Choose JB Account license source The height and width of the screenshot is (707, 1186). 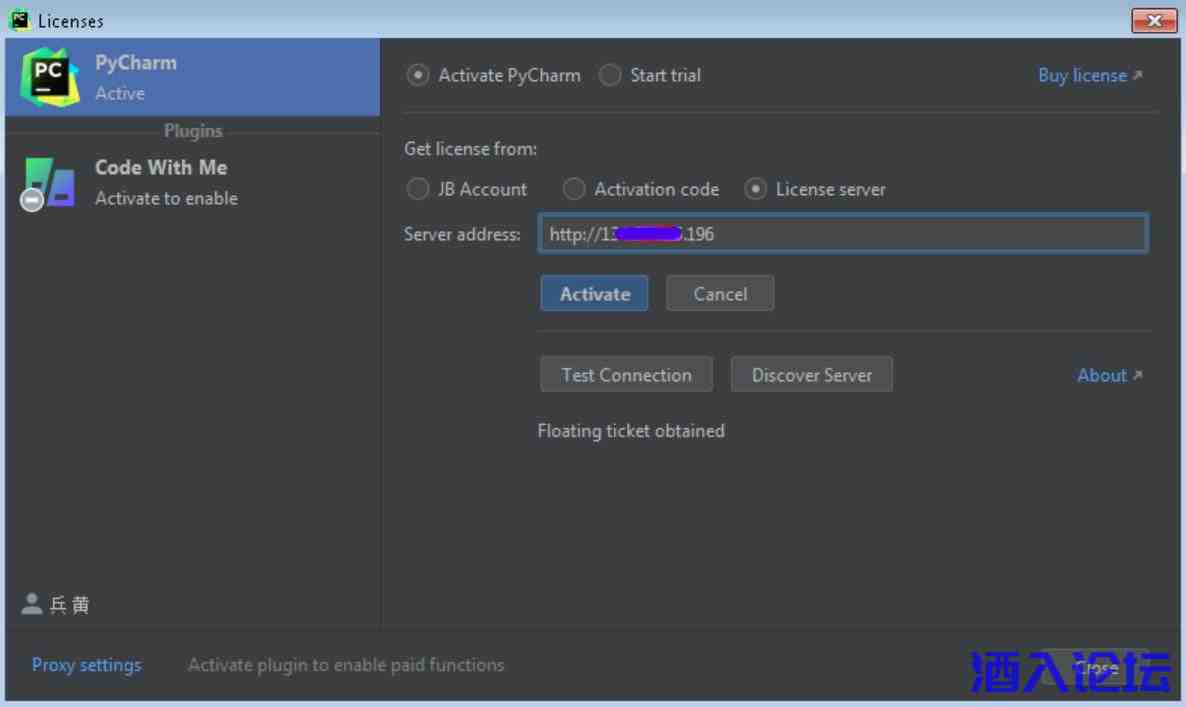[418, 189]
